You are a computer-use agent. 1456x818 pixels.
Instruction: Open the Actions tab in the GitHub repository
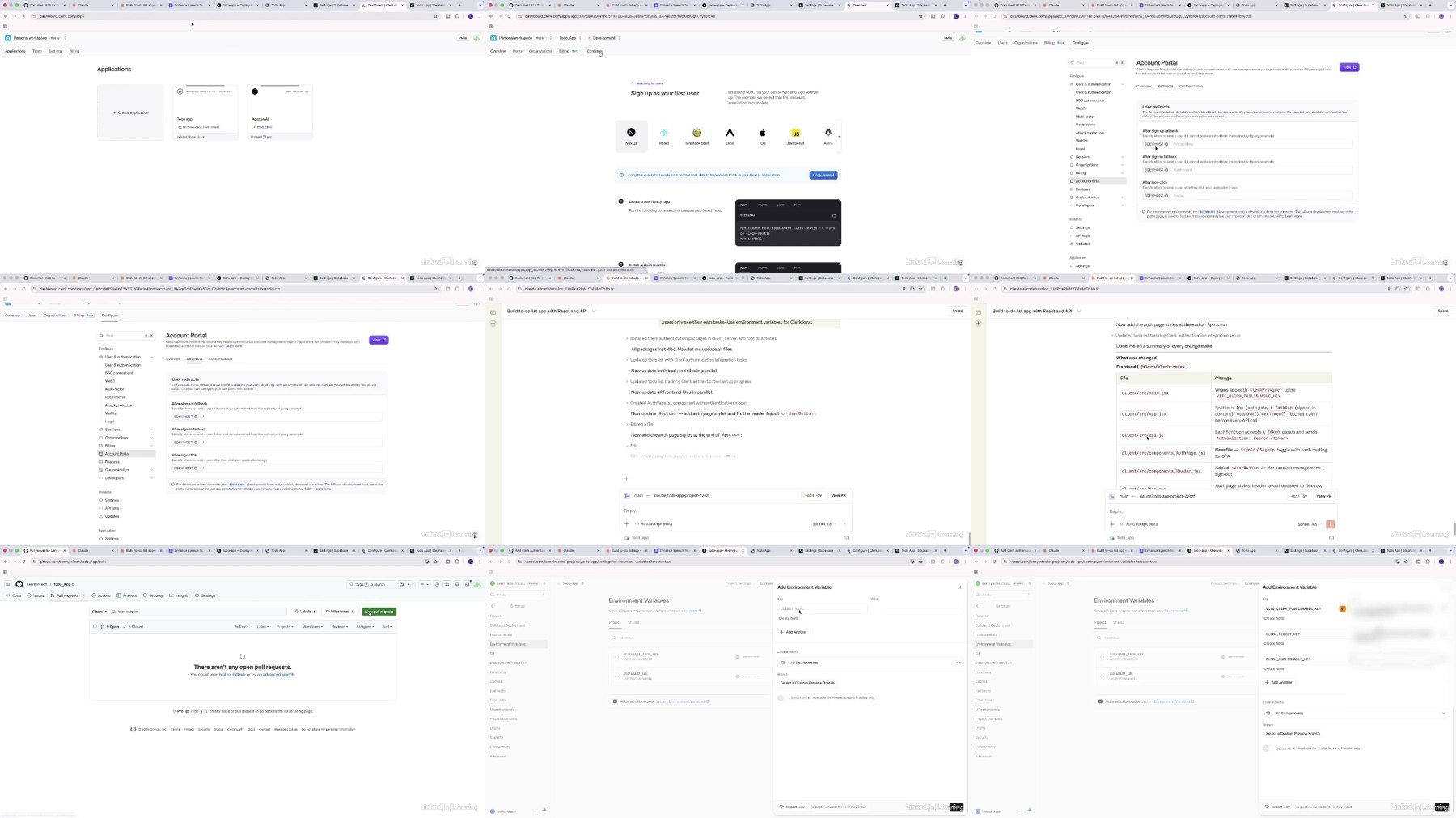101,595
